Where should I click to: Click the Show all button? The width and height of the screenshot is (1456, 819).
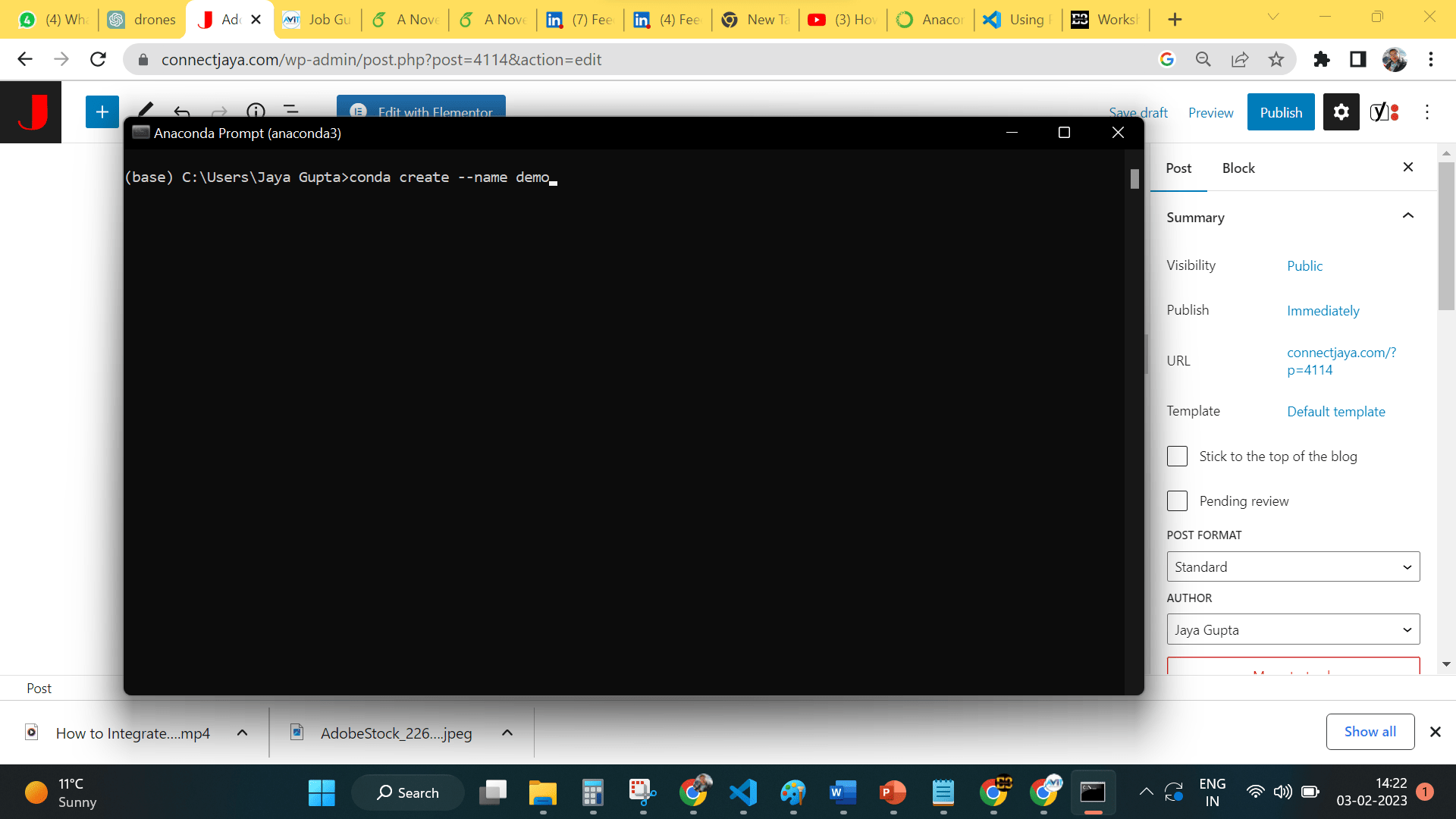tap(1370, 731)
